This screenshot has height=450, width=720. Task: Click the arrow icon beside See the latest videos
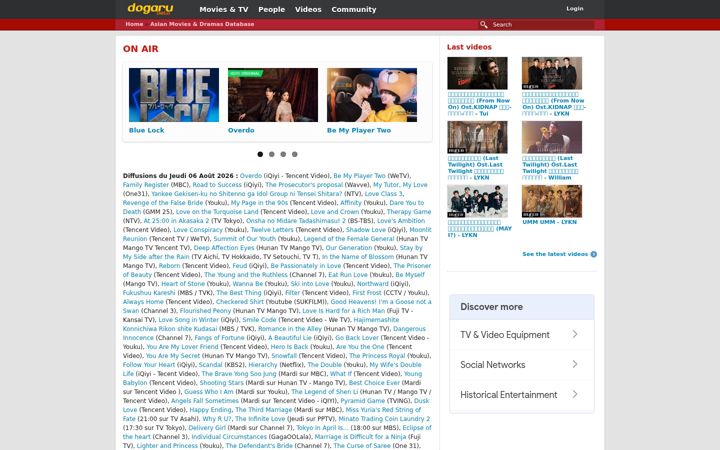click(594, 254)
